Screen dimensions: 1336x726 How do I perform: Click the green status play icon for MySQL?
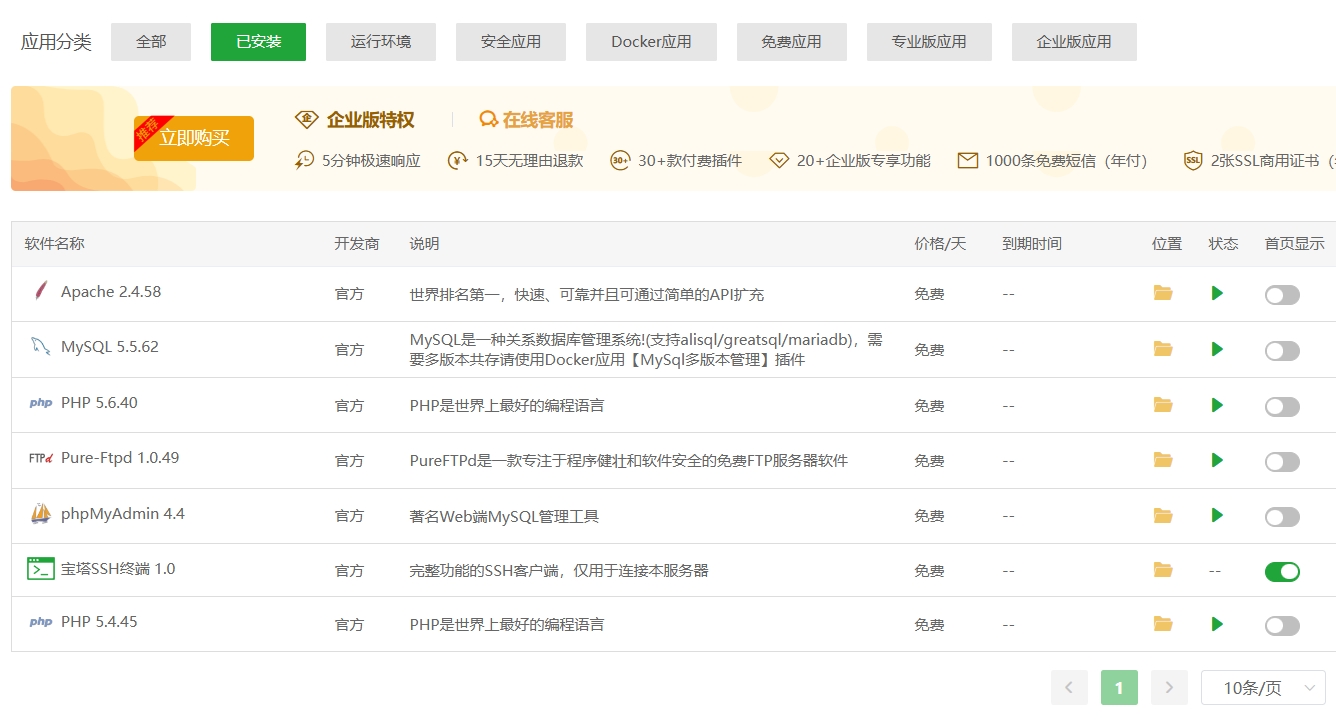(x=1217, y=349)
